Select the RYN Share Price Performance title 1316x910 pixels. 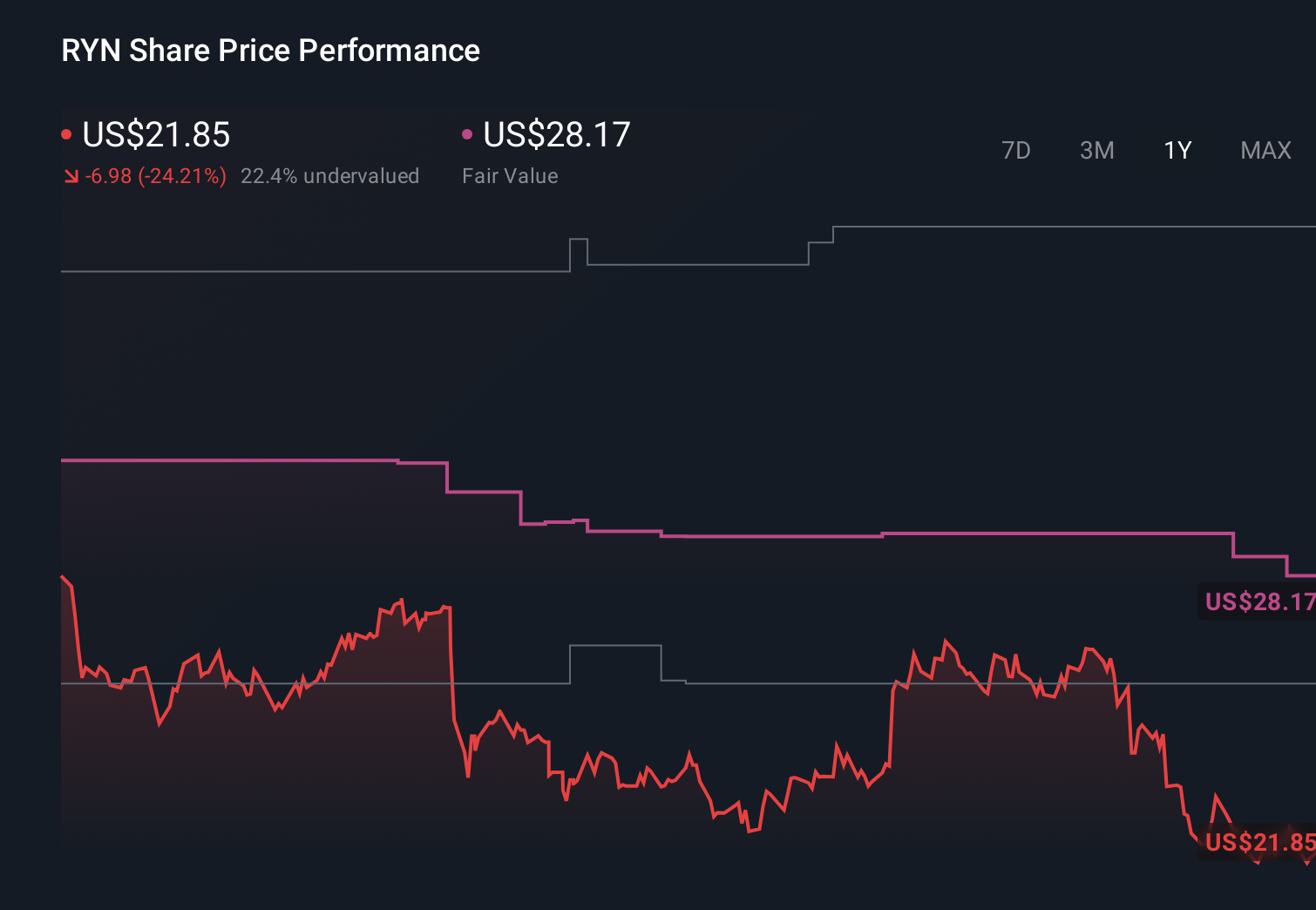(x=270, y=51)
